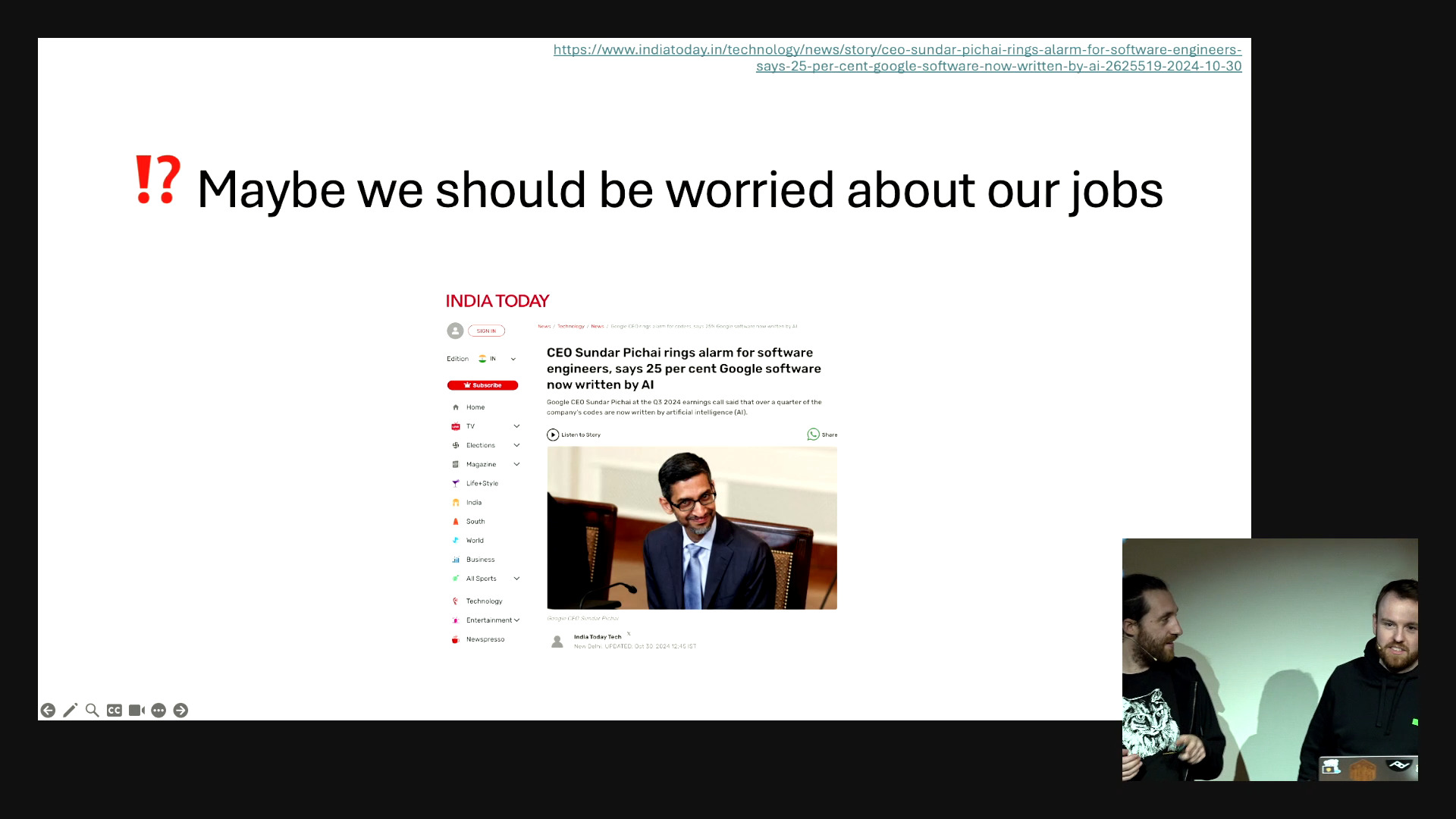The height and width of the screenshot is (819, 1456).
Task: Open the indiatoday.in article URL link
Action: tap(897, 58)
